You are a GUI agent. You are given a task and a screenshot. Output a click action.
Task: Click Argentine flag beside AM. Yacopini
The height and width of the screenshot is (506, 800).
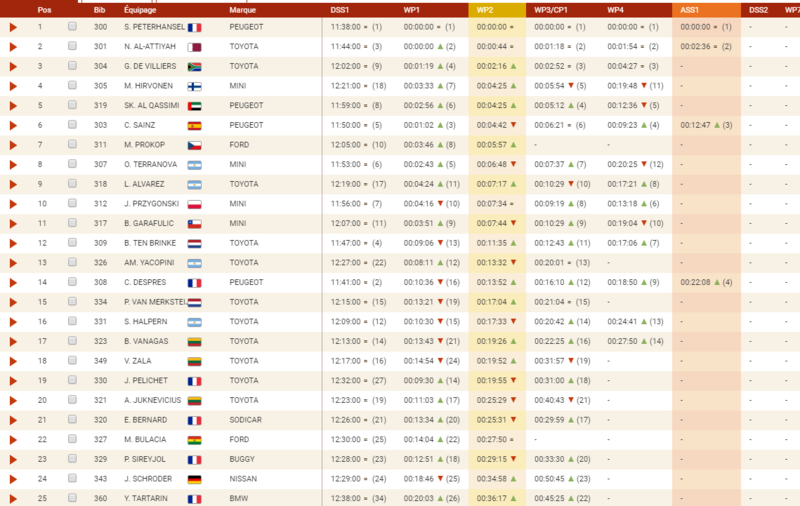[x=194, y=263]
